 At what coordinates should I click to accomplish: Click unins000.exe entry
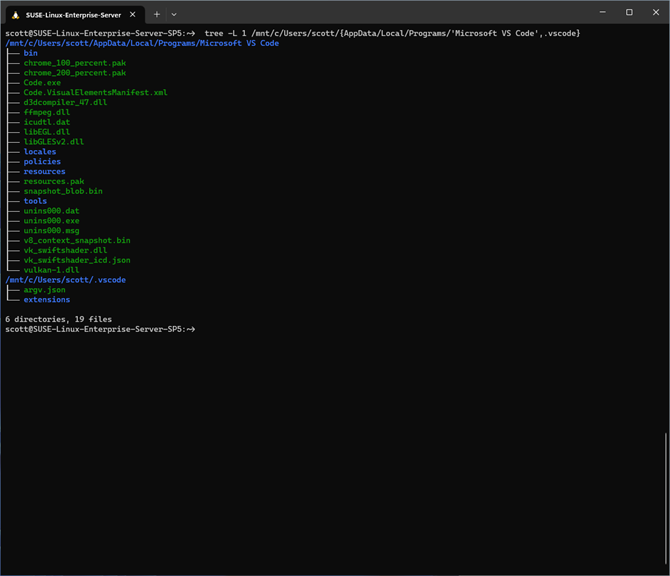tap(51, 220)
